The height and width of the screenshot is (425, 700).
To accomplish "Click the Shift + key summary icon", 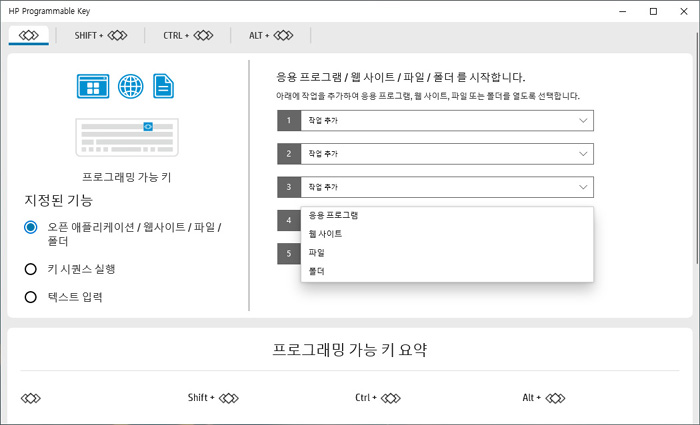I will tap(213, 398).
